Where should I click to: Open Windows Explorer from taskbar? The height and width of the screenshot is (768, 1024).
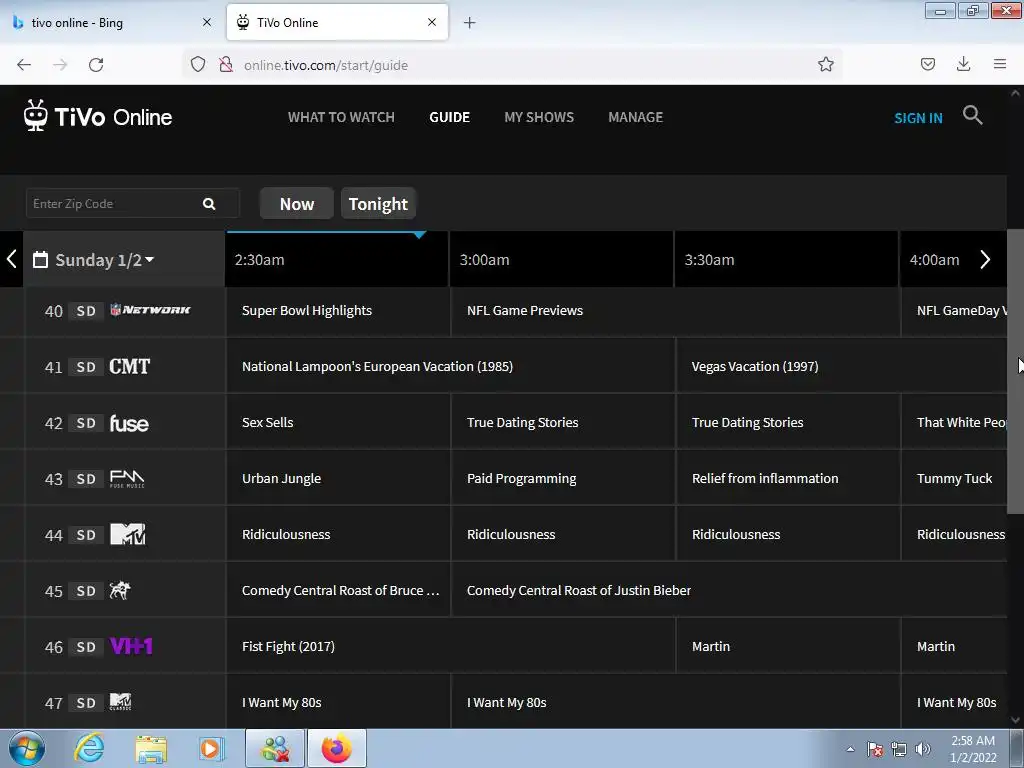(151, 749)
